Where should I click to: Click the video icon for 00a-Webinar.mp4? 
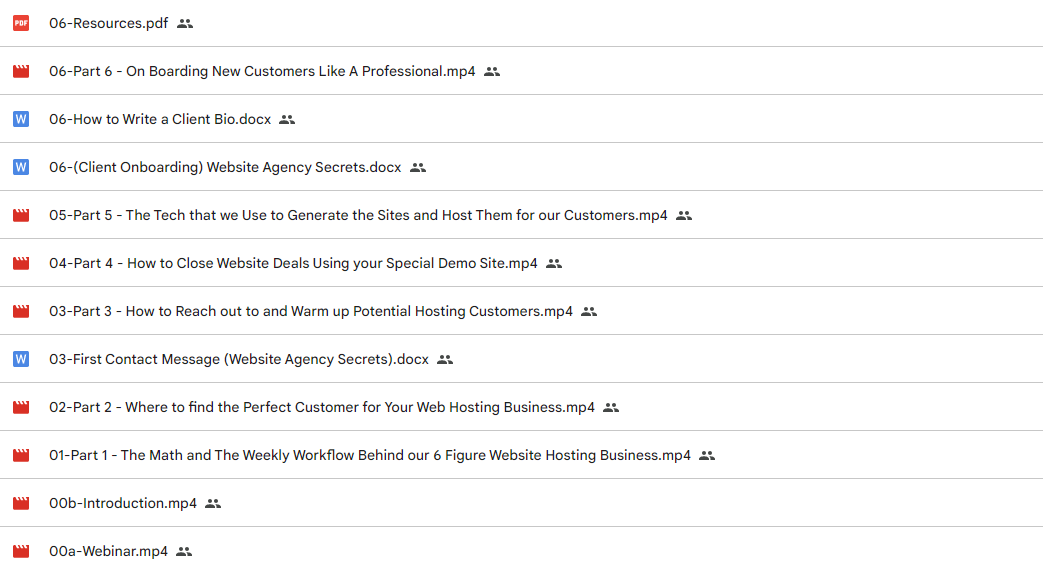click(21, 551)
